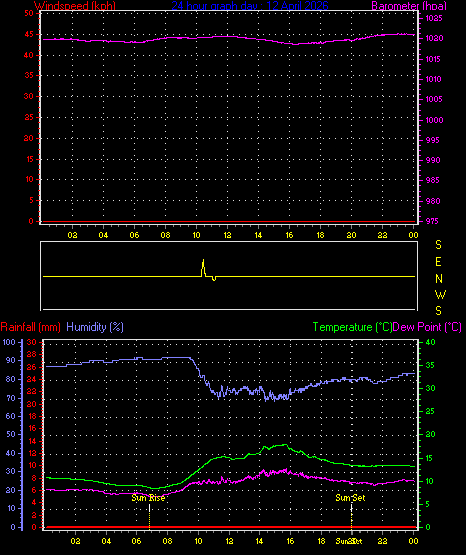Click the "Temperature (°C)" legend label
Viewport: 466px width, 555px height.
(352, 327)
